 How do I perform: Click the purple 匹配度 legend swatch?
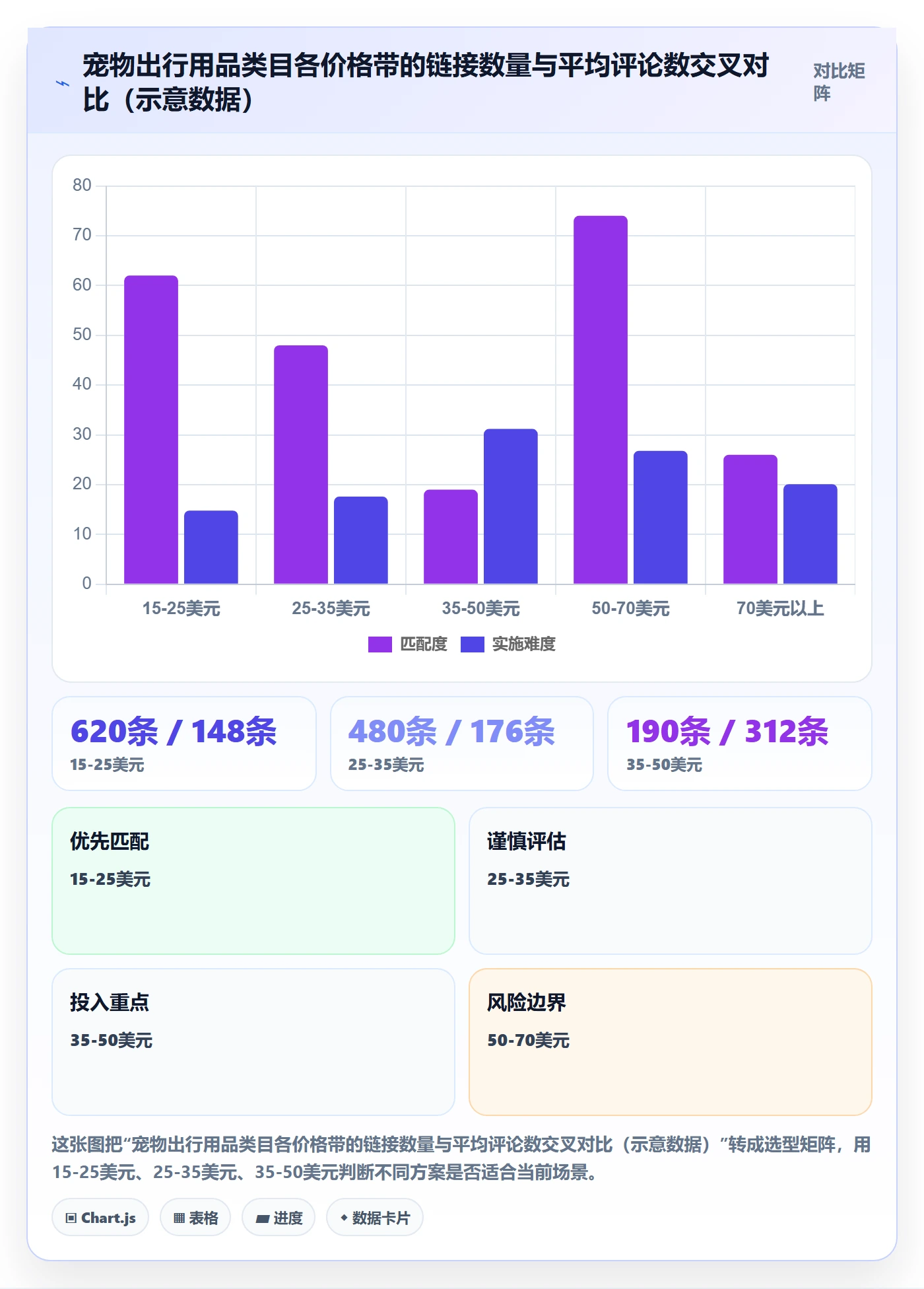click(x=380, y=644)
